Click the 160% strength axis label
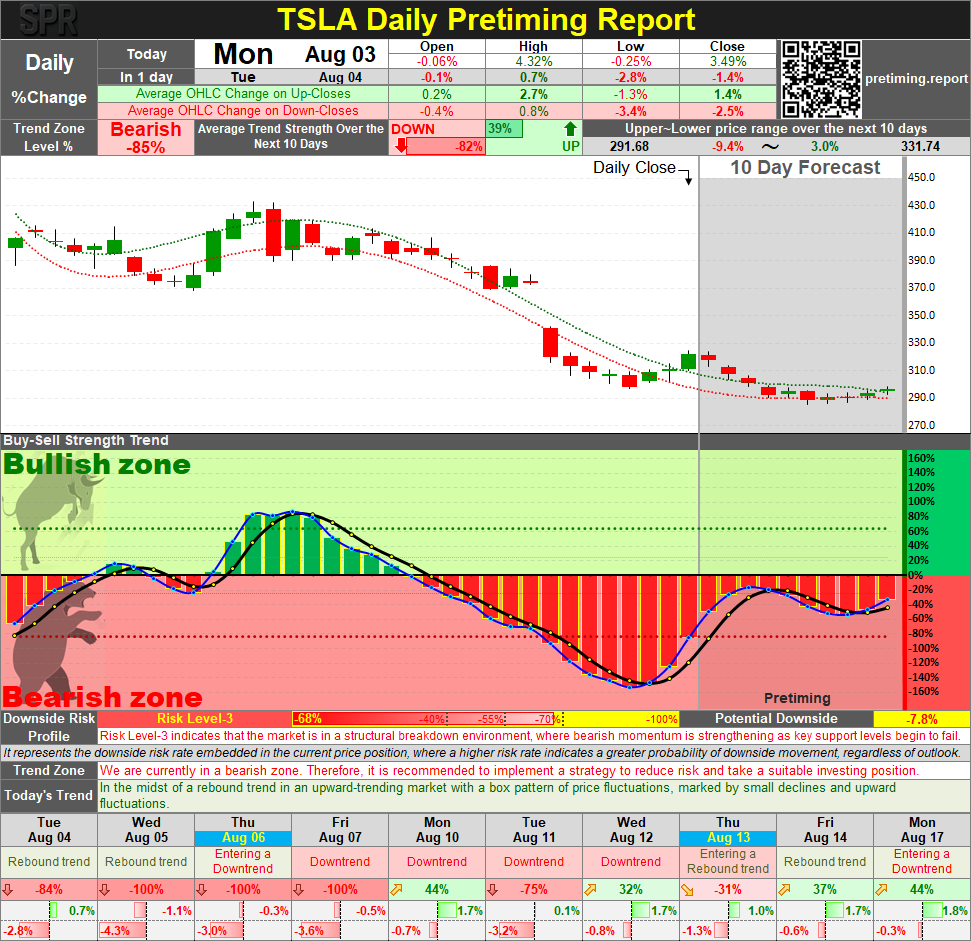Viewport: 971px width, 941px height. 921,459
